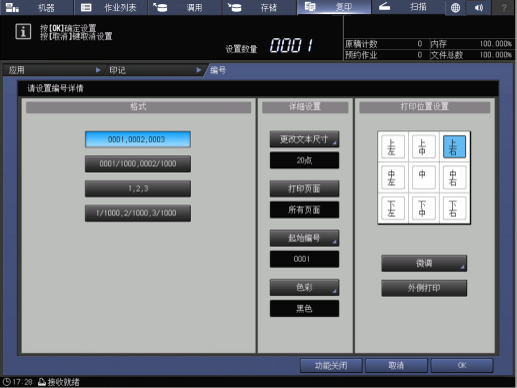This screenshot has width=517, height=388.
Task: Select format 0001/1000,0002/1000
Action: click(x=138, y=164)
